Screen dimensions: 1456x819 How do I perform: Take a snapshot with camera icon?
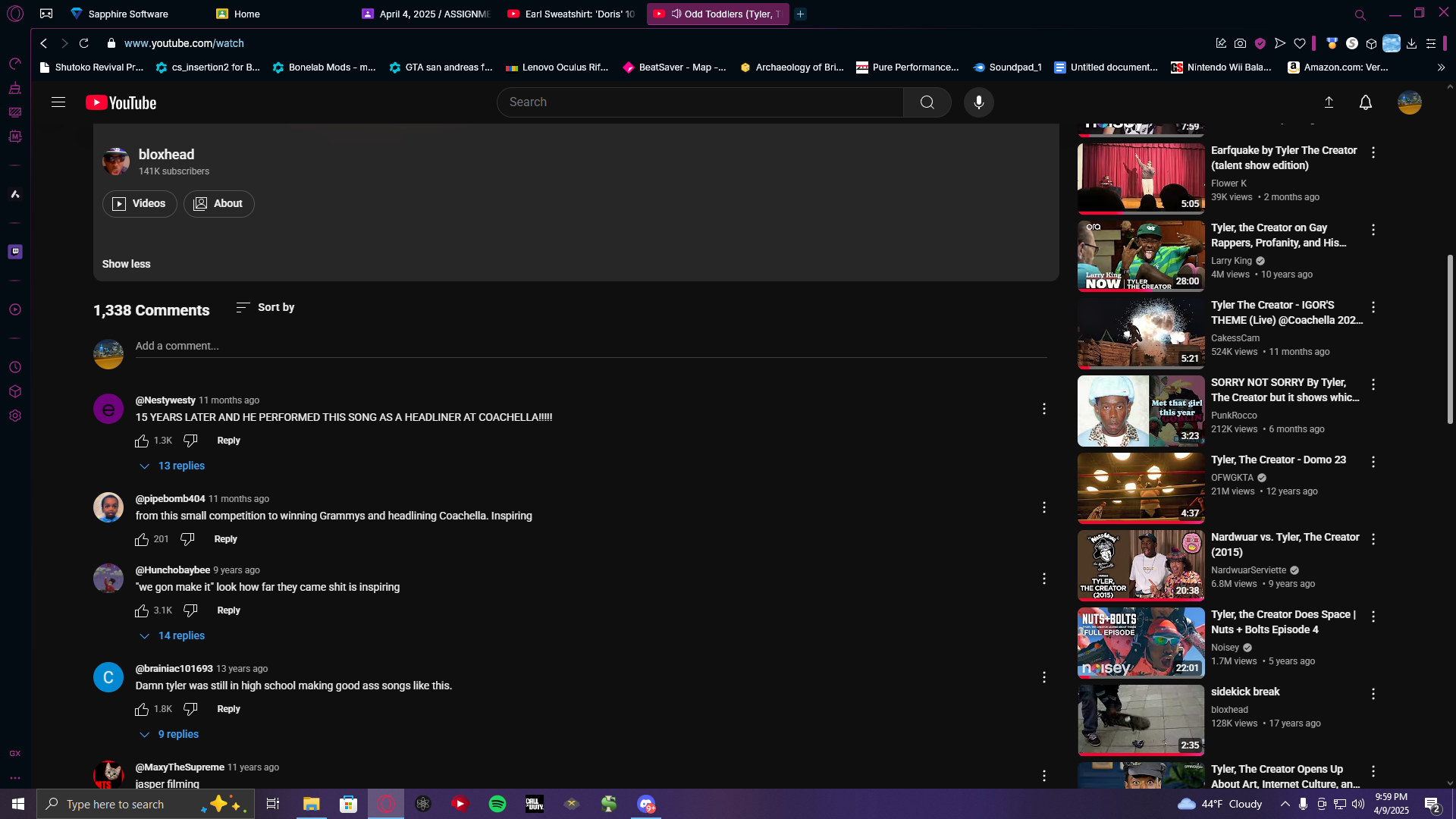[1240, 43]
